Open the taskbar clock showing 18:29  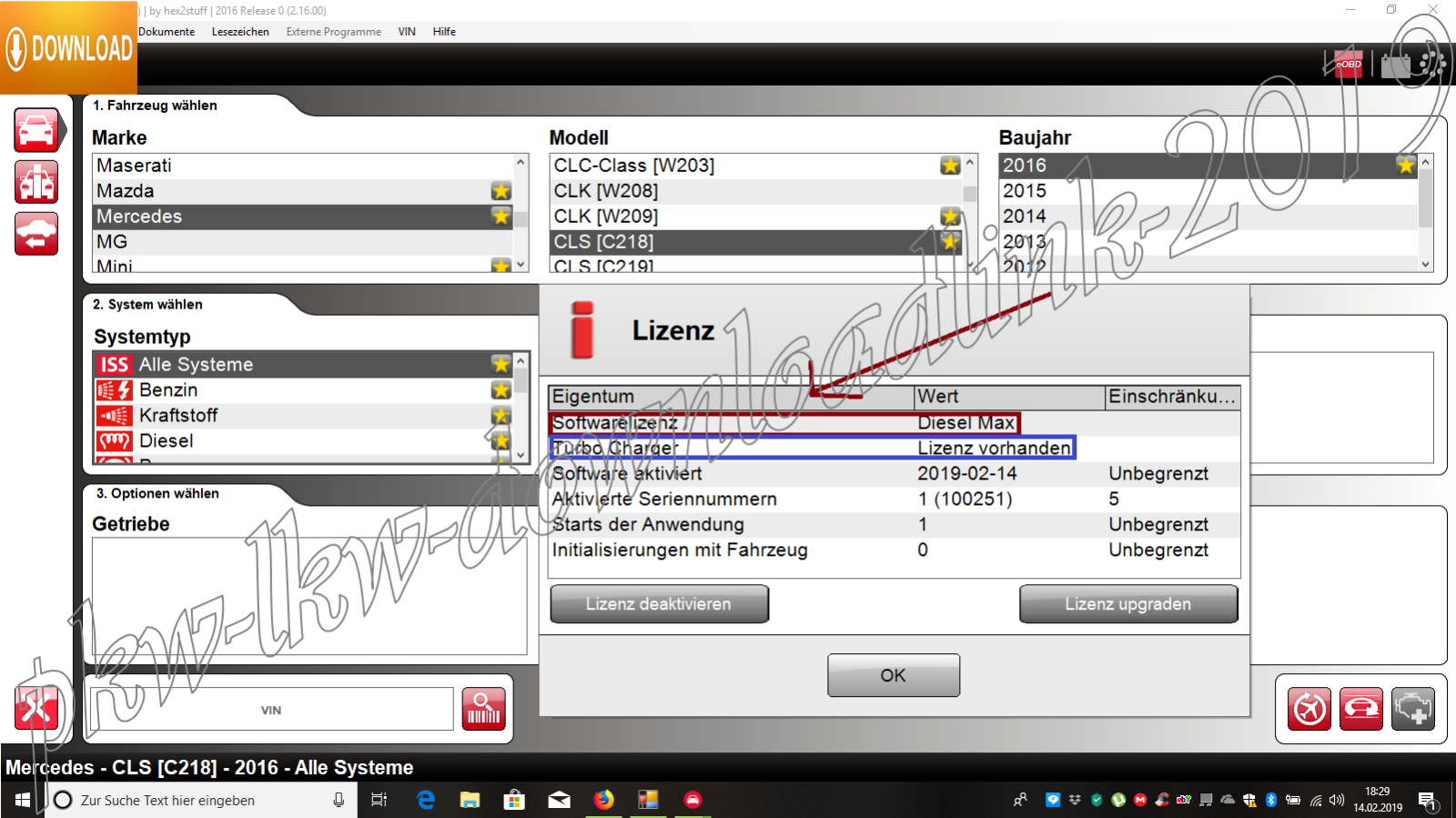1377,800
